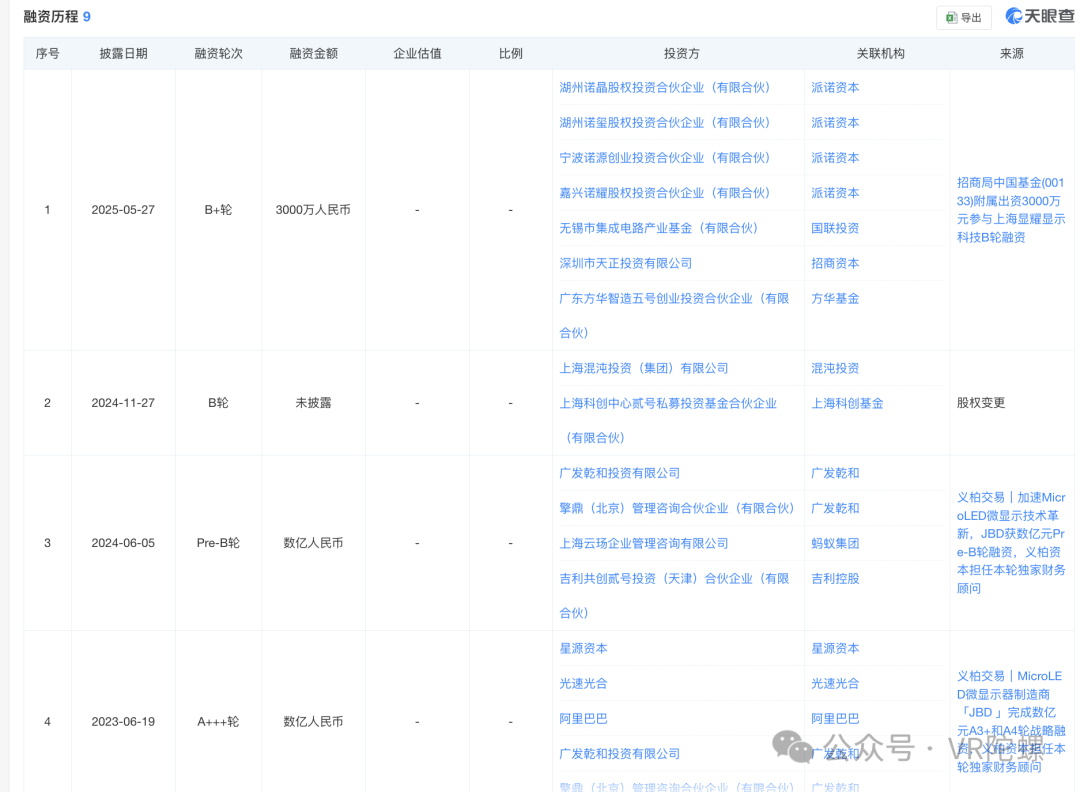Open 广发乾和投资有限公司 in the Pre-B轮 row

click(x=620, y=473)
